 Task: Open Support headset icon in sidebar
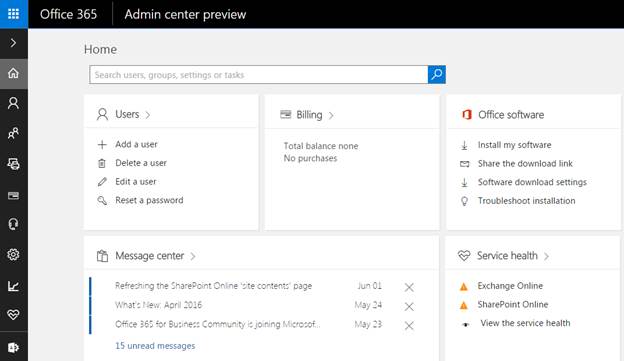14,224
